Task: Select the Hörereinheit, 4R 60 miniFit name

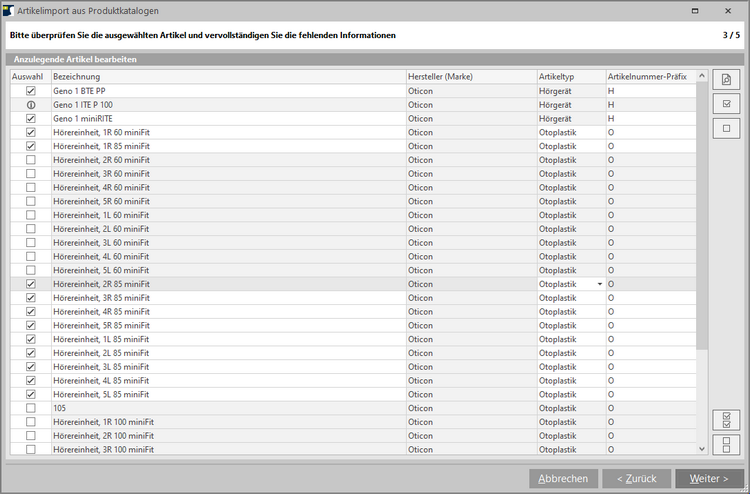Action: [229, 187]
